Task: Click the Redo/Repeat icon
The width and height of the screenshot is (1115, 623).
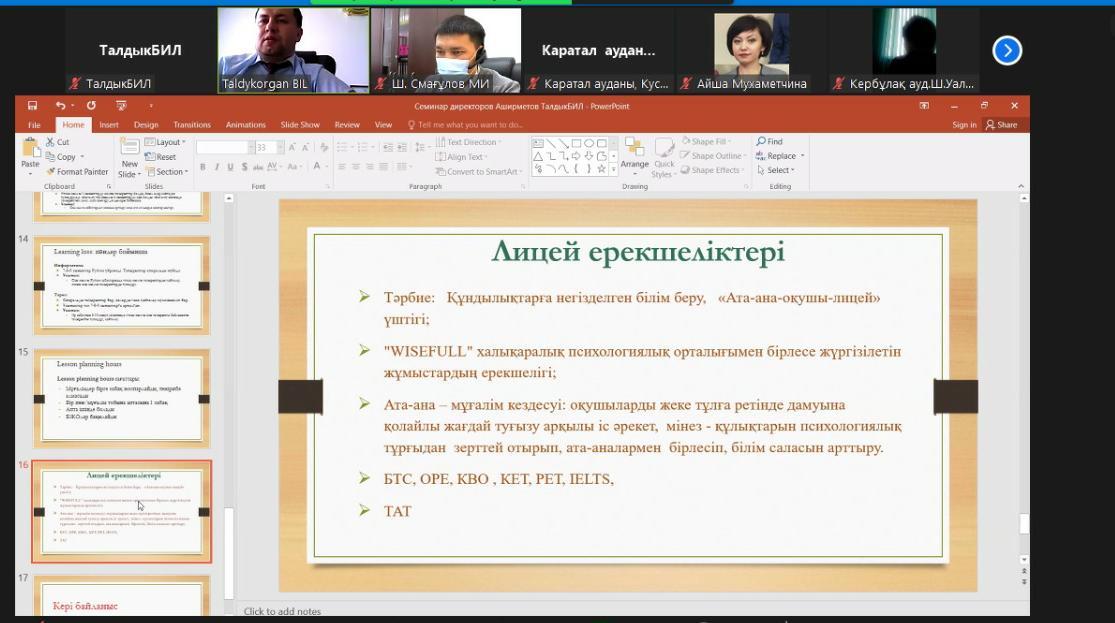Action: click(91, 105)
